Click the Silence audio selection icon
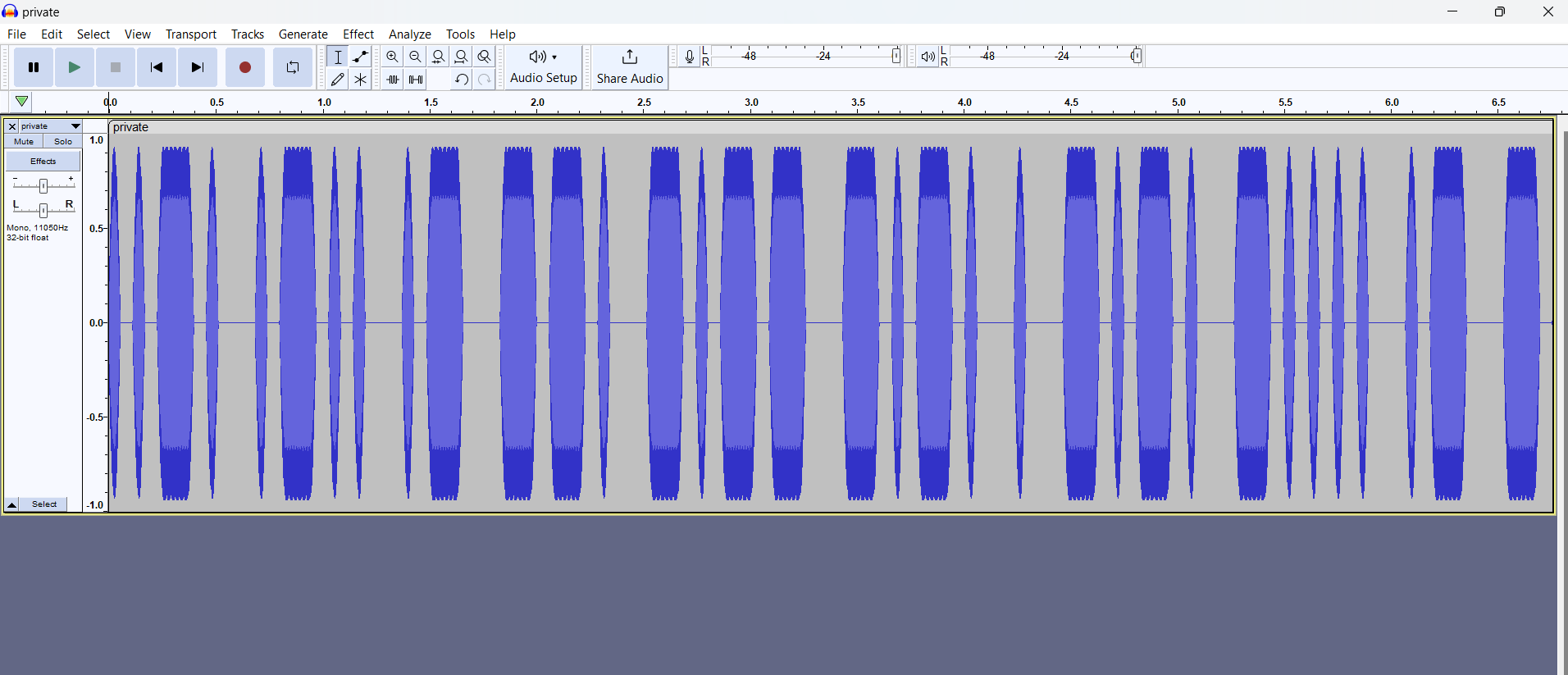 coord(416,80)
